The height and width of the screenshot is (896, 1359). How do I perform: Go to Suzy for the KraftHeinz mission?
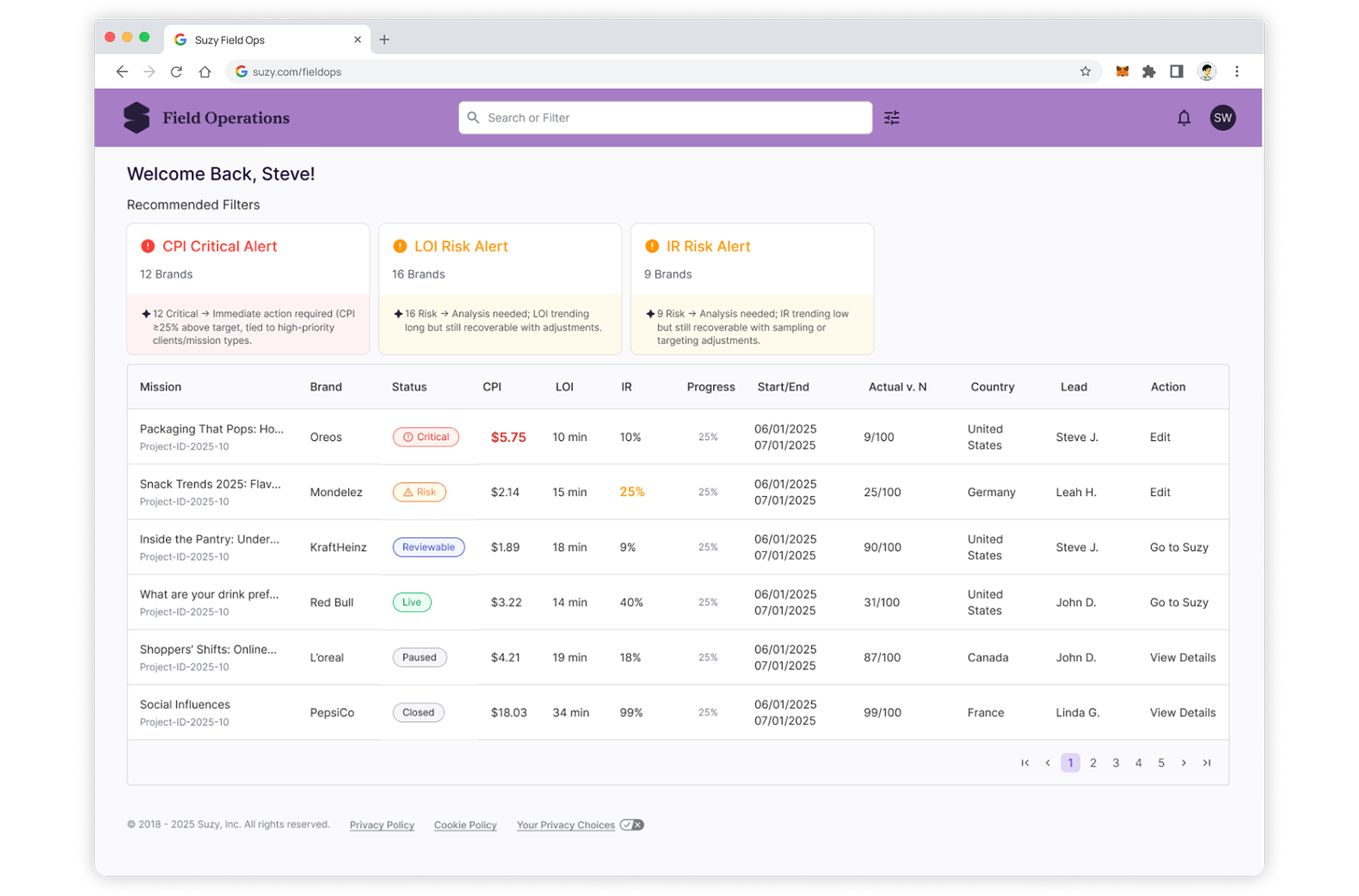[1179, 547]
